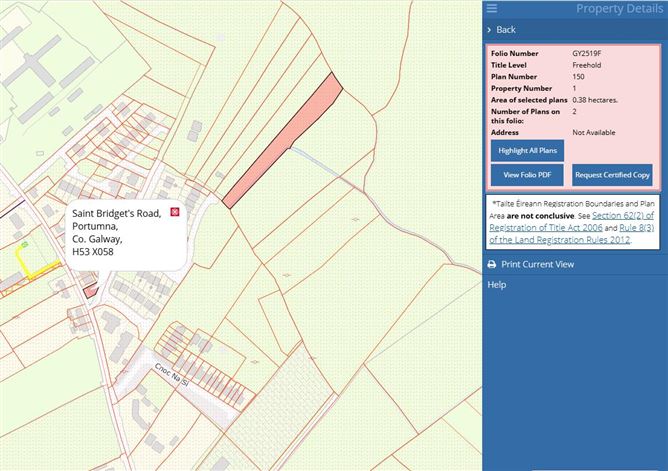Click the 'Area of selected plans' label
This screenshot has width=668, height=471.
(x=529, y=100)
